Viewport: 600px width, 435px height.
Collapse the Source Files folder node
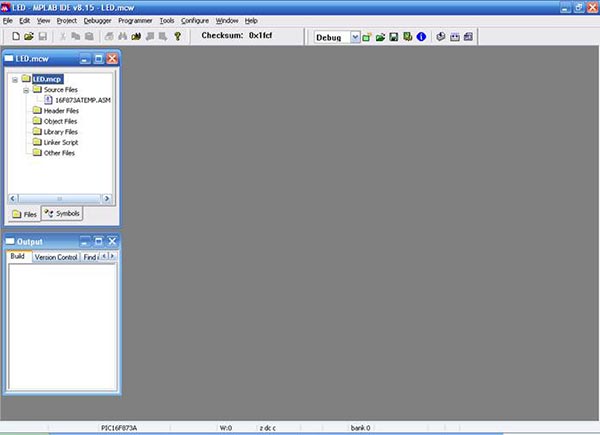[26, 91]
